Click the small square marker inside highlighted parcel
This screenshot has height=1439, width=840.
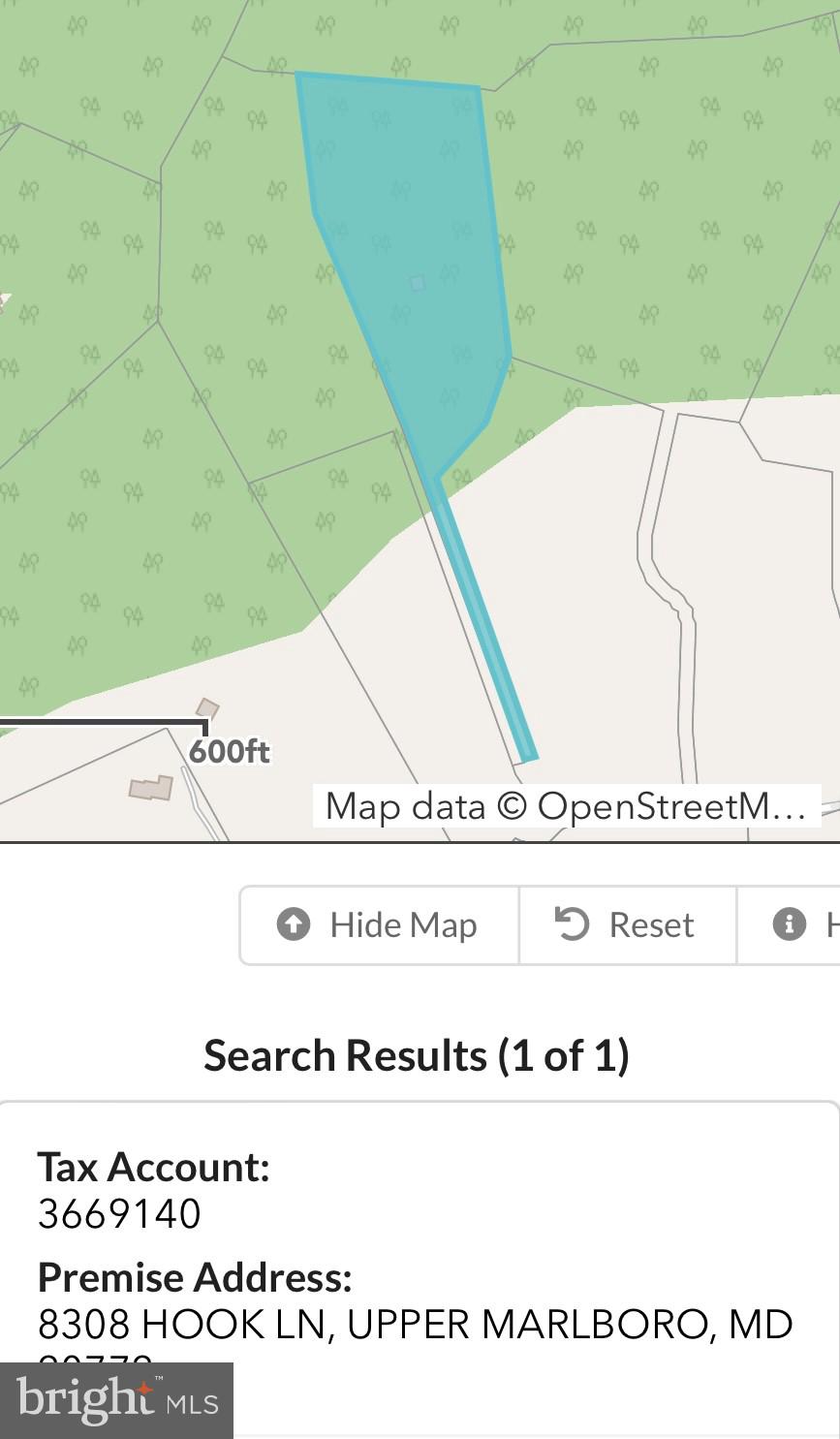417,283
